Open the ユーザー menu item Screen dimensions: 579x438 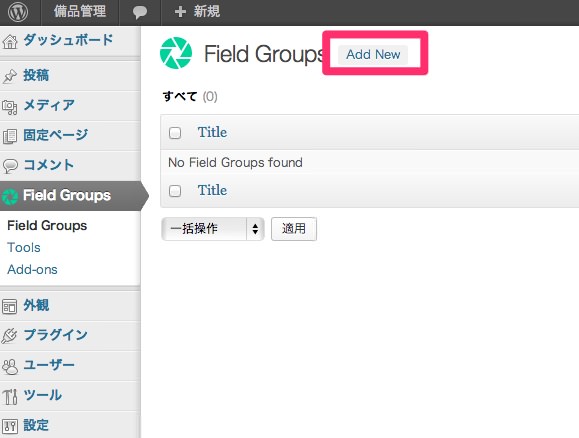(49, 365)
